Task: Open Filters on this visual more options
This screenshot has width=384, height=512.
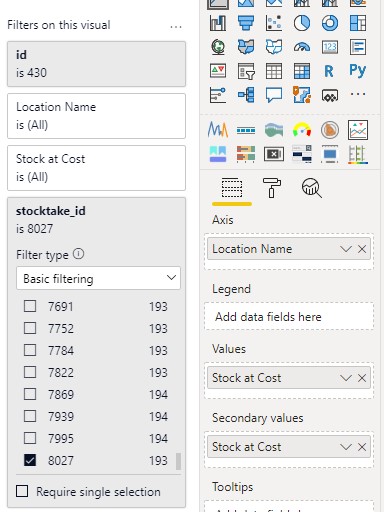Action: [x=176, y=26]
